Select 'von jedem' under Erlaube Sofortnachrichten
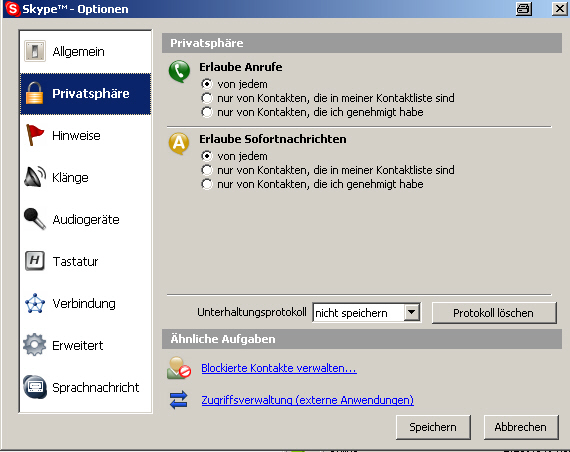Image resolution: width=570 pixels, height=452 pixels. pyautogui.click(x=206, y=156)
